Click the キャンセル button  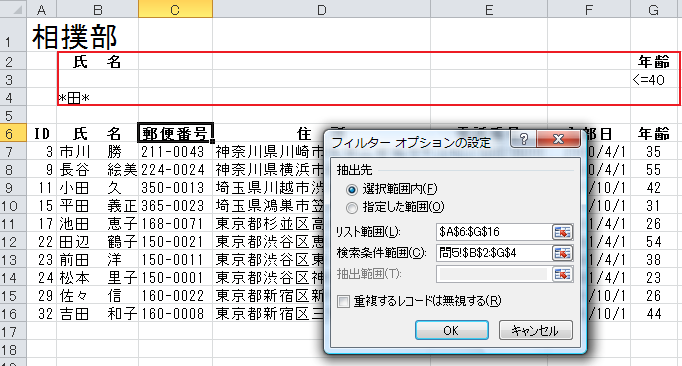pos(535,331)
